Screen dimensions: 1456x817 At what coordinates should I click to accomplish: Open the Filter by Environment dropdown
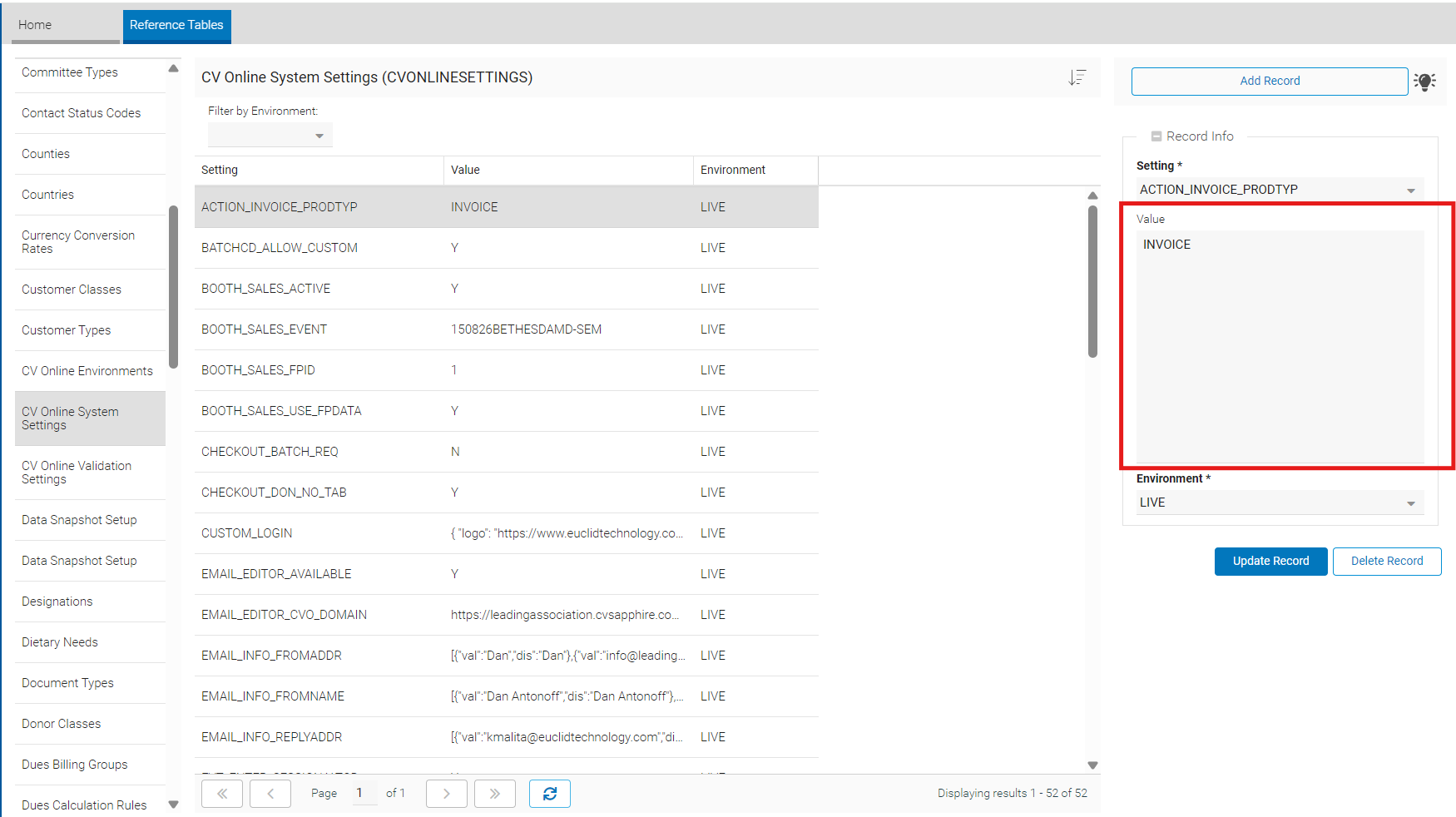[270, 135]
